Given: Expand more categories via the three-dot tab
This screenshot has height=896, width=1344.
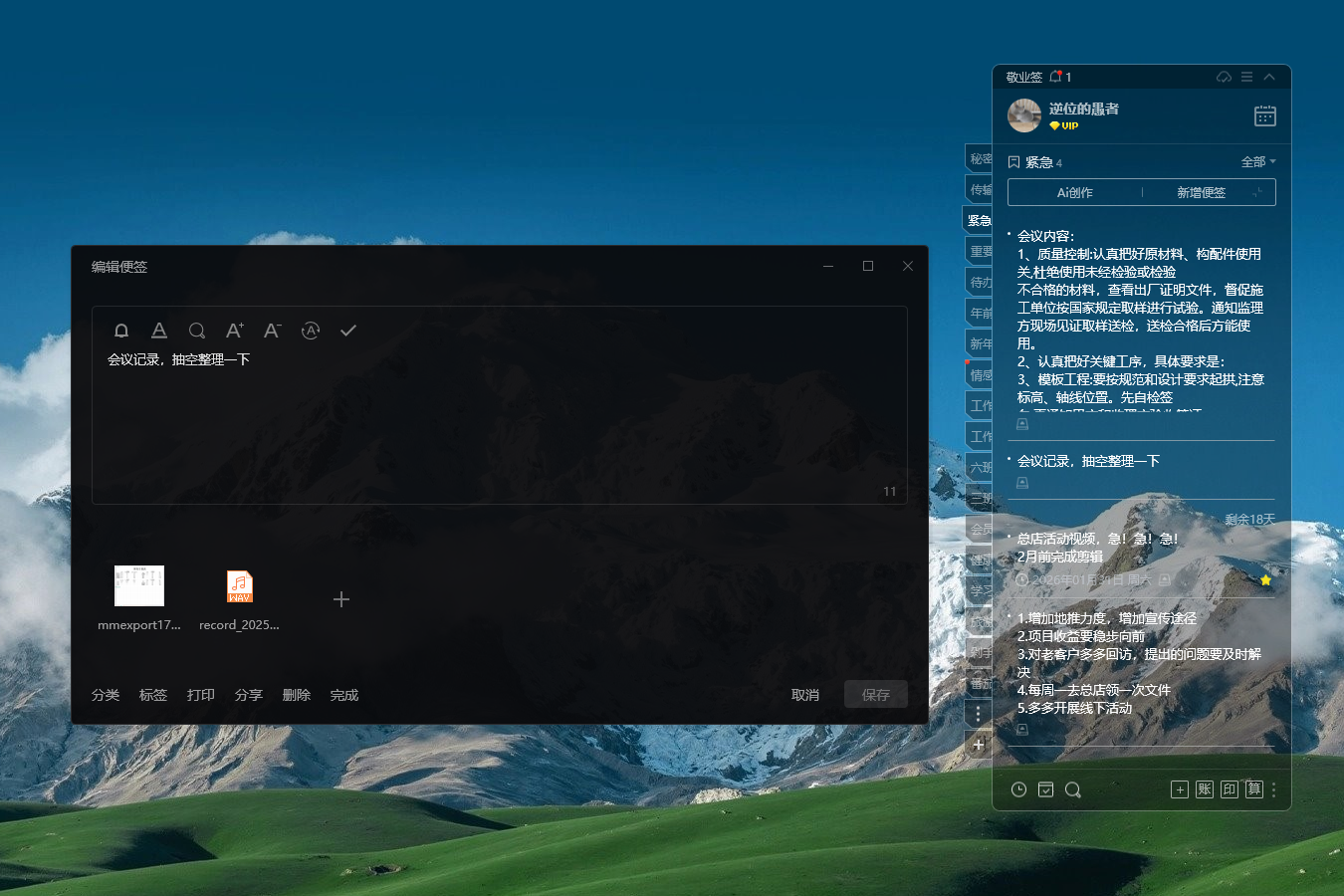Looking at the screenshot, I should pos(979,713).
